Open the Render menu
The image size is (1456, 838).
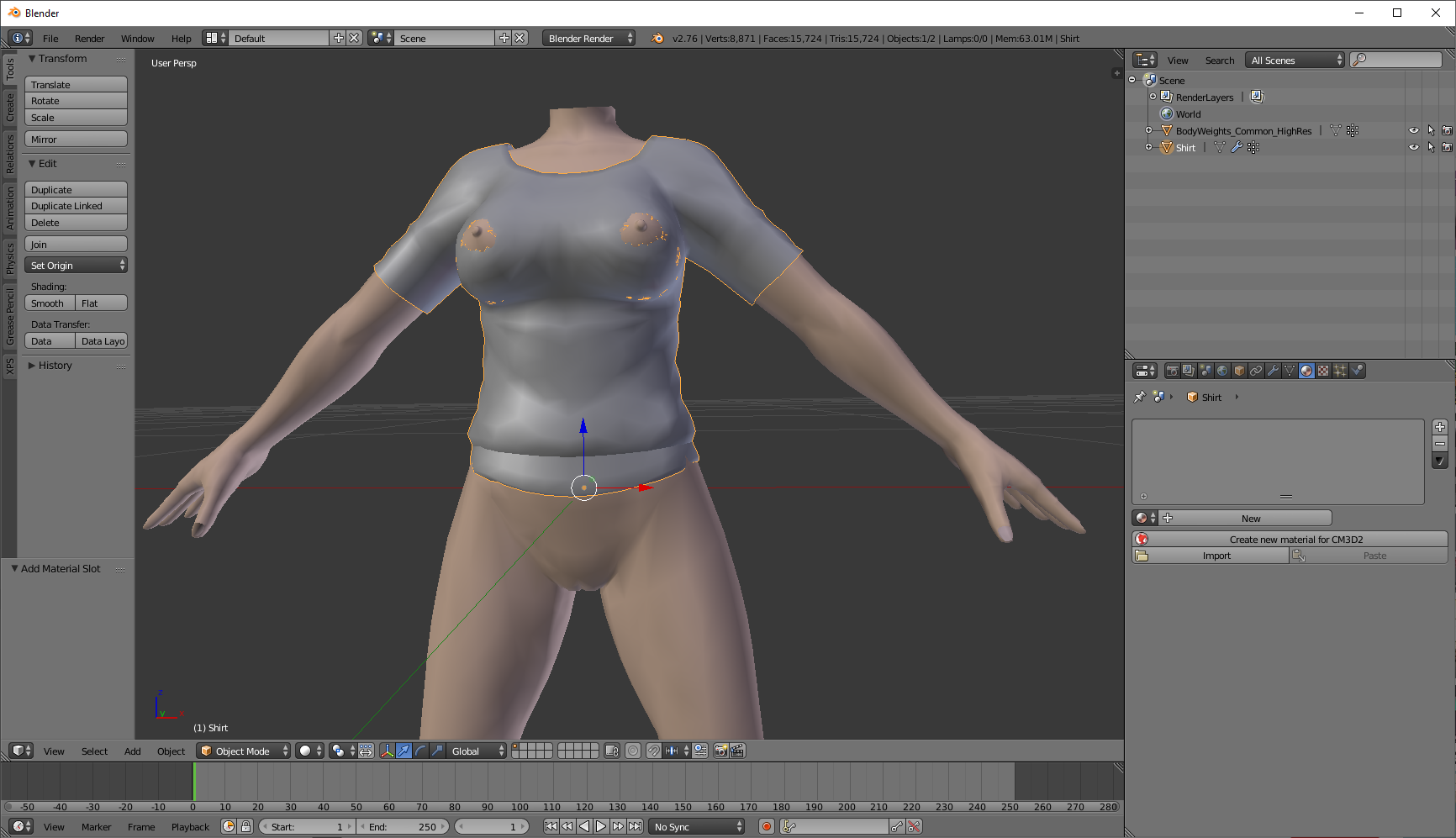pos(89,38)
